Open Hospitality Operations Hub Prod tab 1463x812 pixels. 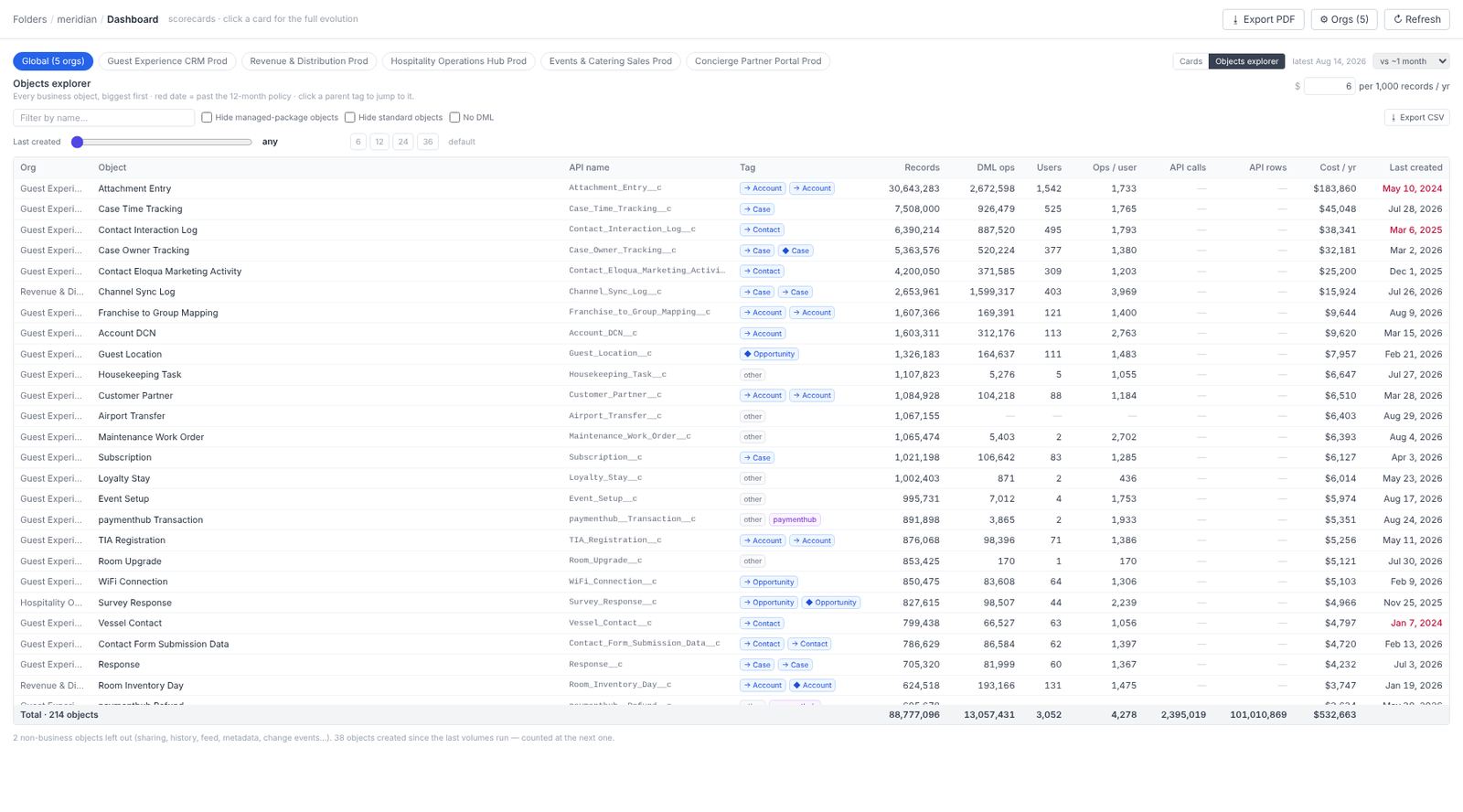click(x=458, y=61)
